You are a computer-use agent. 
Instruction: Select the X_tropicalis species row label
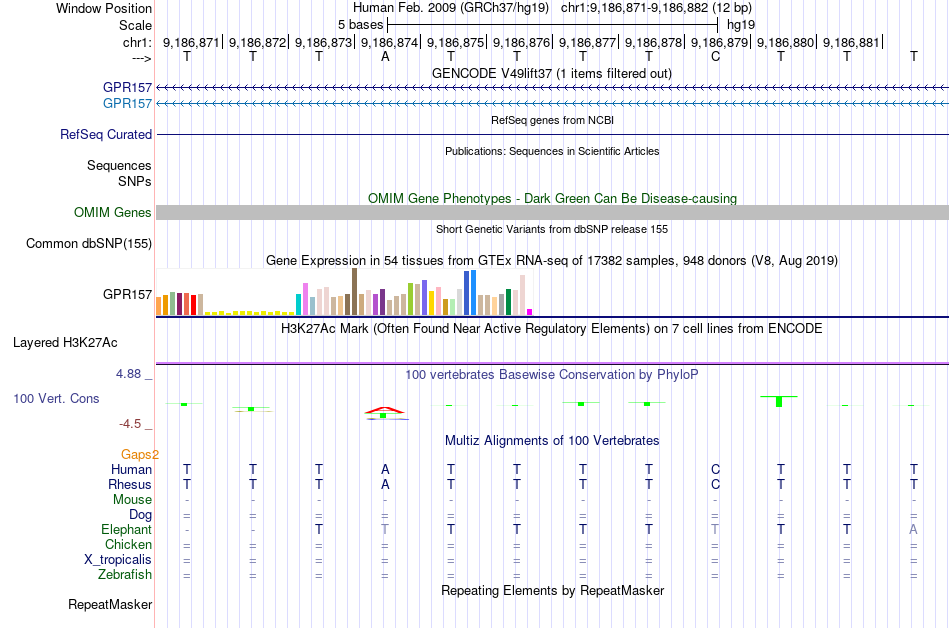click(x=118, y=560)
